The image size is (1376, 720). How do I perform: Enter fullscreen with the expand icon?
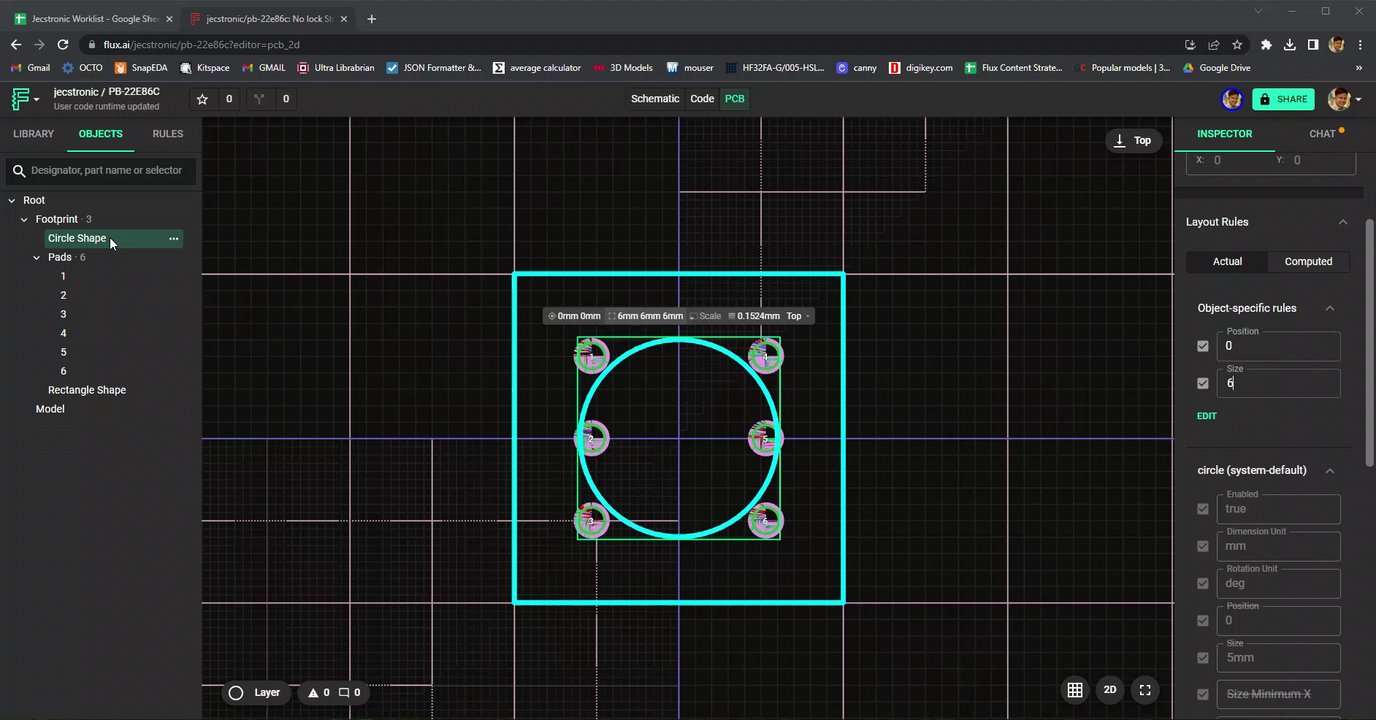click(1145, 690)
